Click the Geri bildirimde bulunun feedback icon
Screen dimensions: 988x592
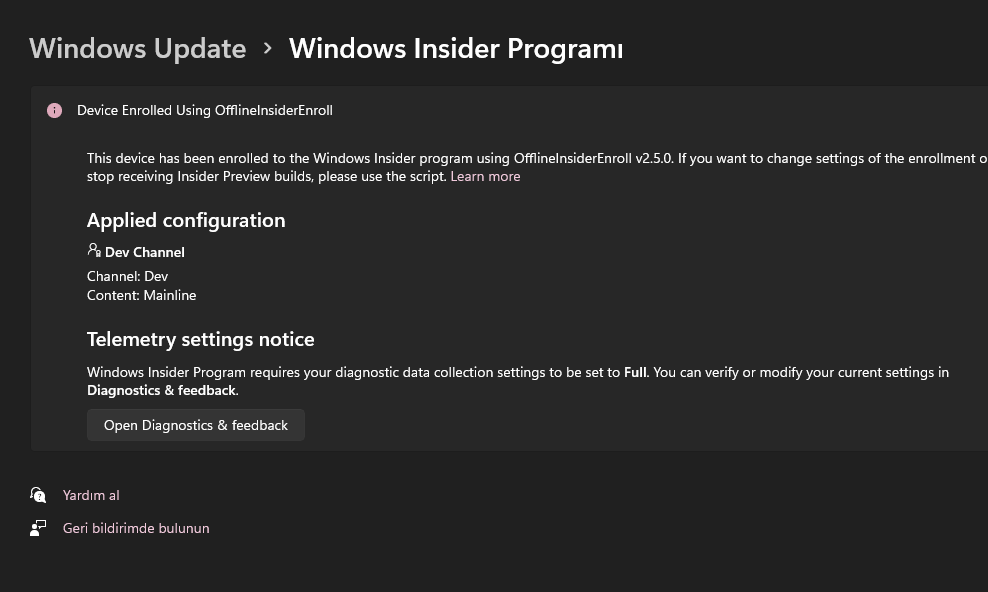38,528
